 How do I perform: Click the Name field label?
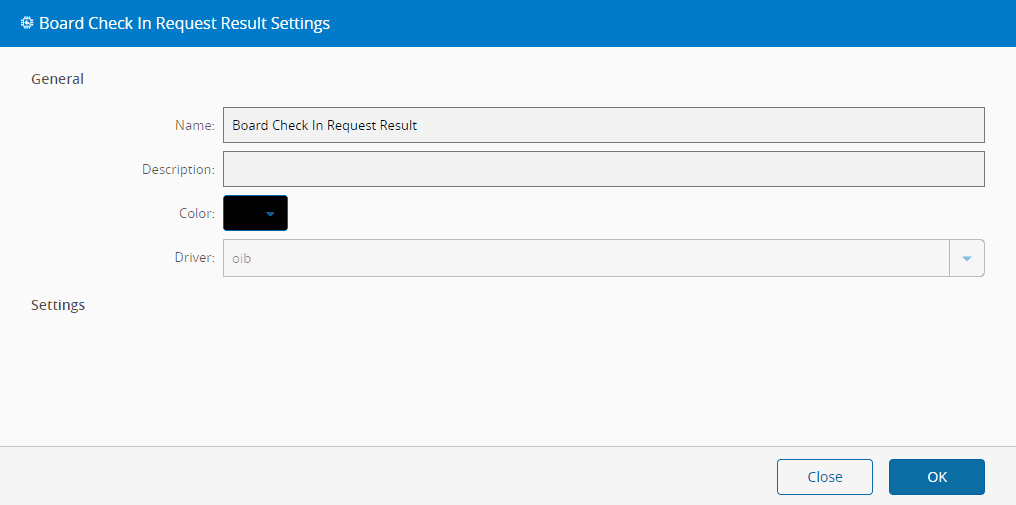(195, 126)
